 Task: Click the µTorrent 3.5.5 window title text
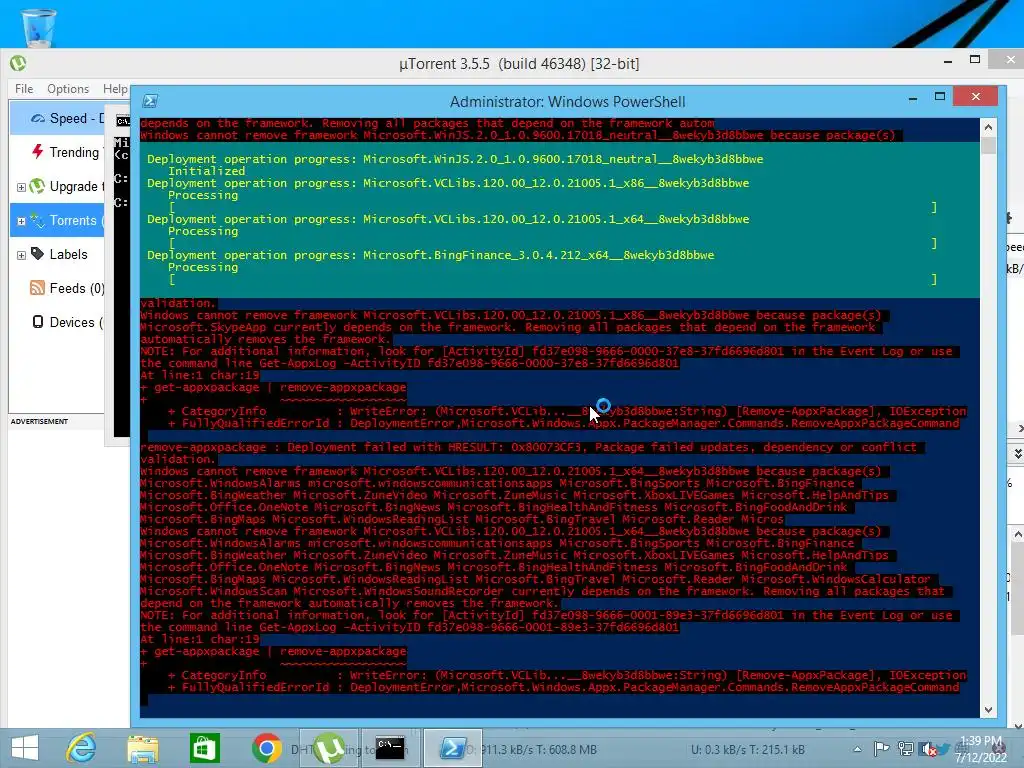pyautogui.click(x=519, y=63)
